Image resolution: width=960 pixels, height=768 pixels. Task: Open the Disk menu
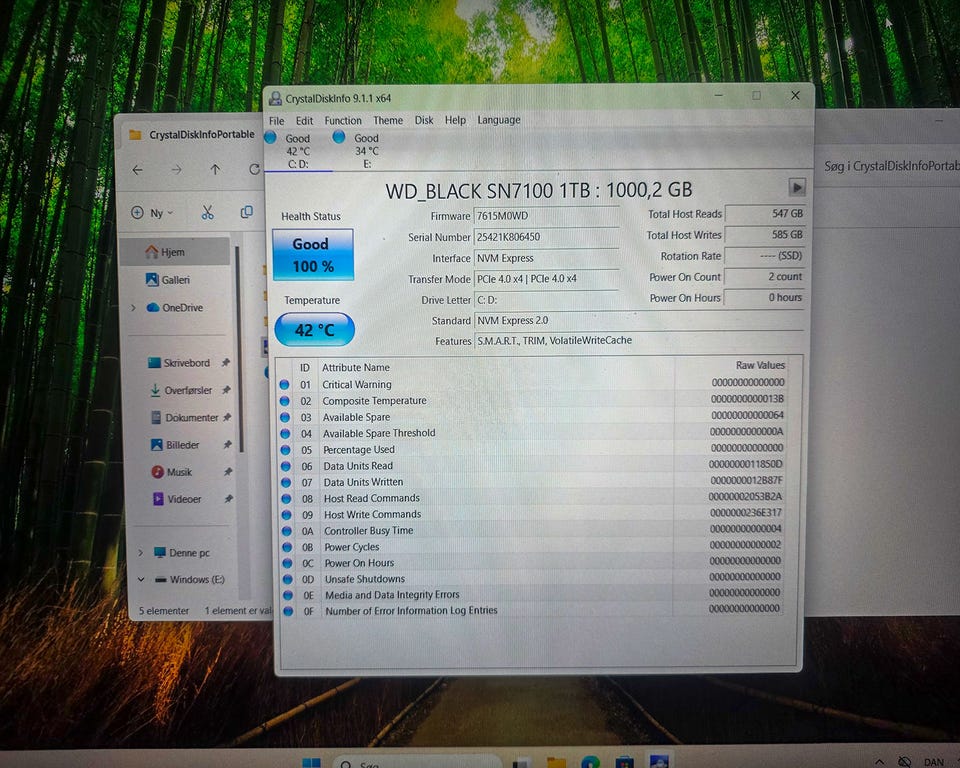424,120
